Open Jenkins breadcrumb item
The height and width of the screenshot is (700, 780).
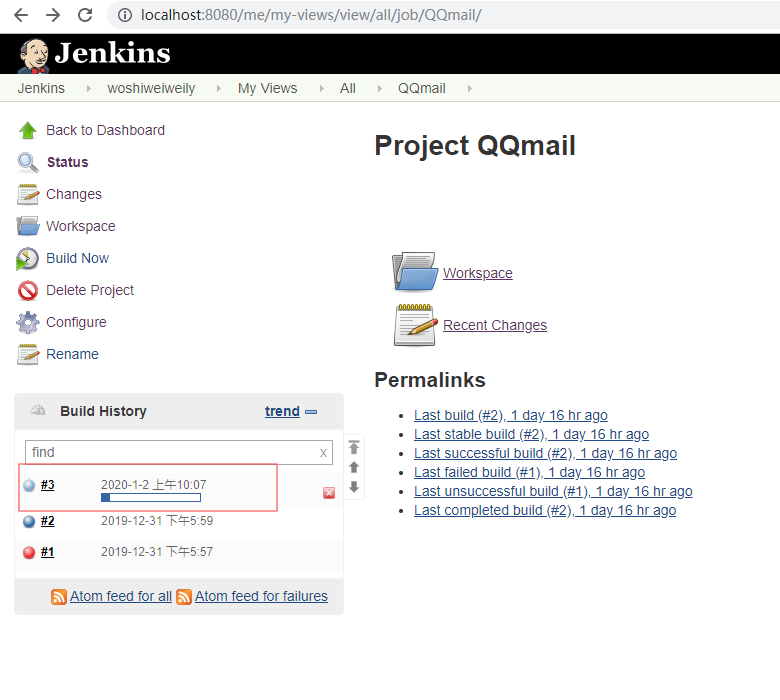coord(41,89)
